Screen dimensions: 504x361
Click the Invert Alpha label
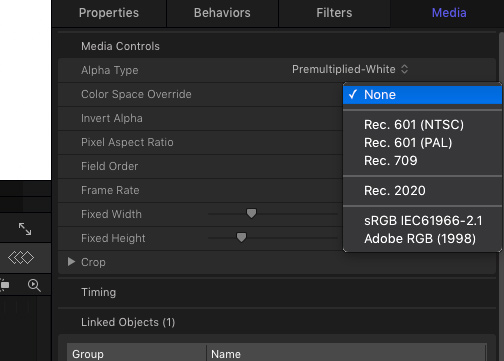[x=112, y=118]
